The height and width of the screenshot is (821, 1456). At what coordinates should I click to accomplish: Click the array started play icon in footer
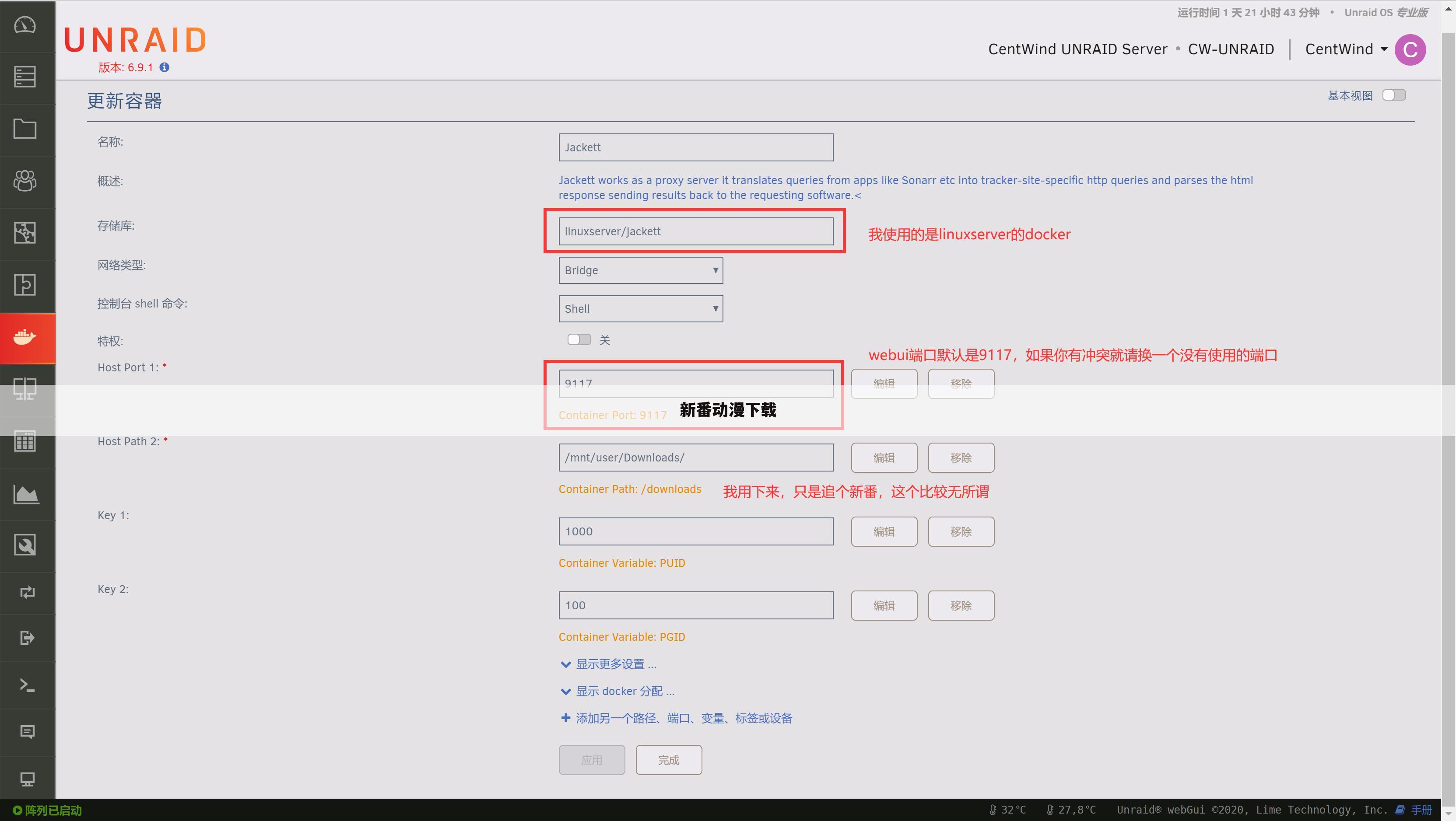pyautogui.click(x=18, y=810)
